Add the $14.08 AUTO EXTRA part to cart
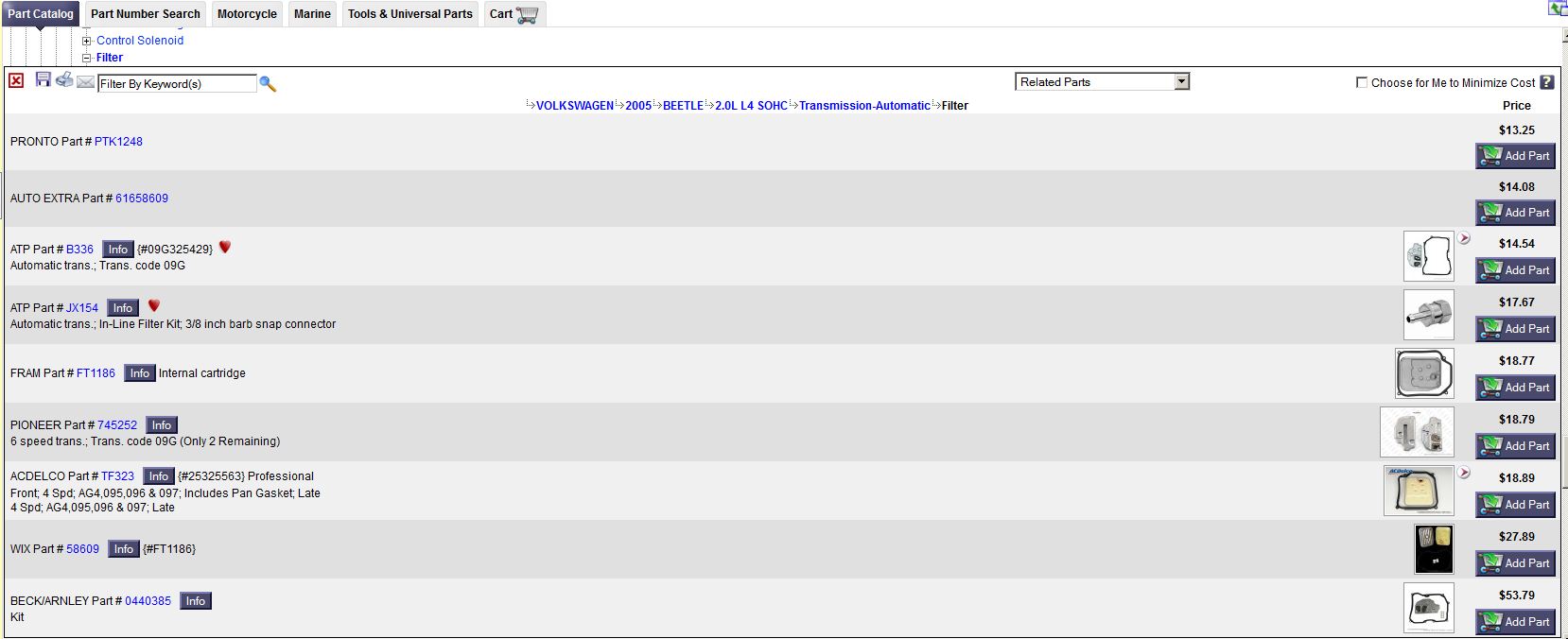Screen dimensions: 1568x639 [1515, 213]
